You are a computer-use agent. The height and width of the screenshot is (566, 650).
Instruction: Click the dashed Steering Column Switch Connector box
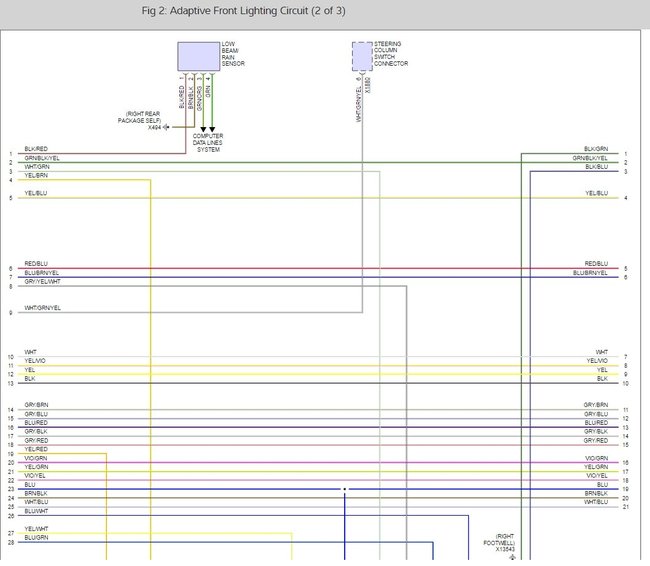tap(362, 56)
